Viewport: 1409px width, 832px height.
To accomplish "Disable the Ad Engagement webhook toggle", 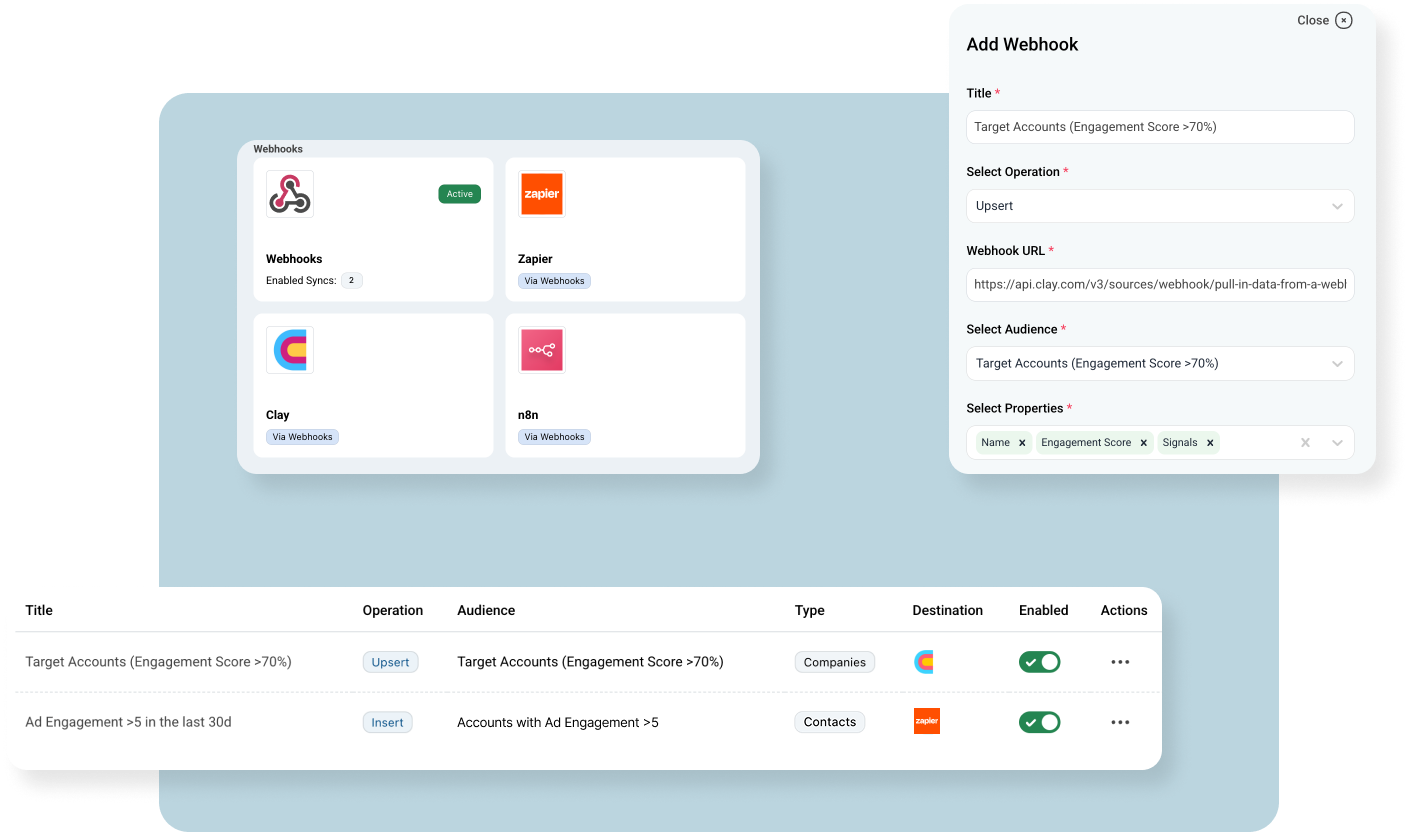I will 1040,722.
